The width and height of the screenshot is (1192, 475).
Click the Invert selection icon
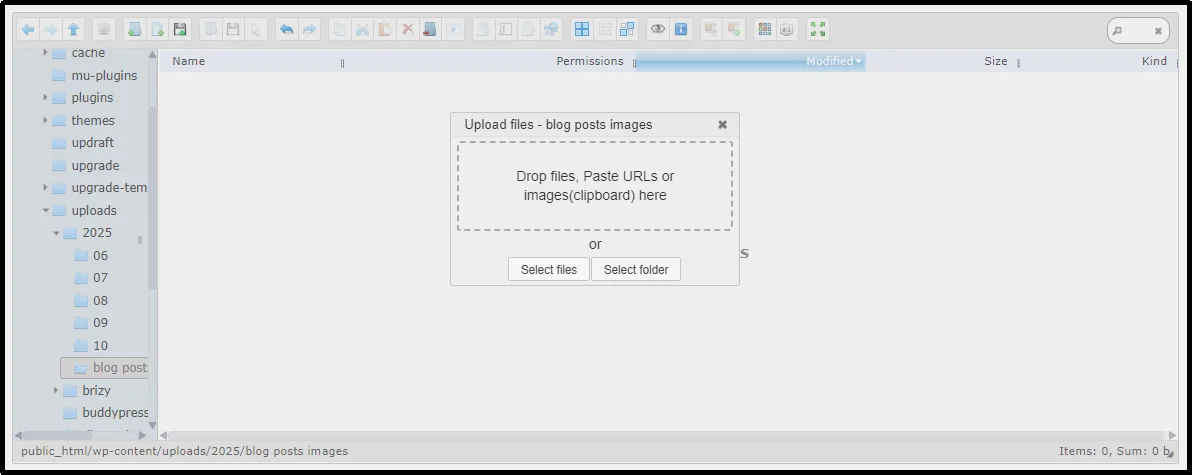pos(627,30)
